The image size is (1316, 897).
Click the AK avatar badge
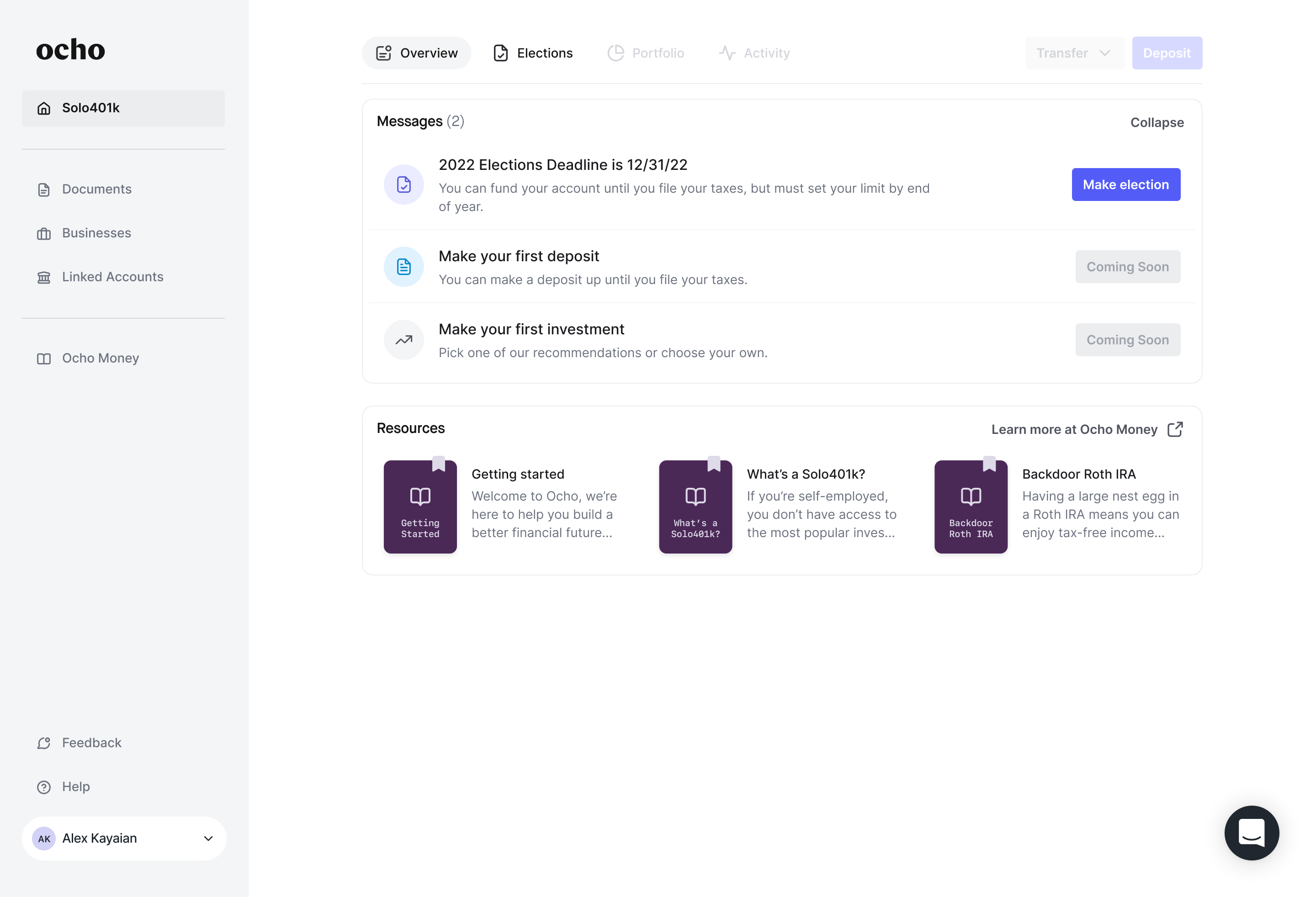coord(43,839)
